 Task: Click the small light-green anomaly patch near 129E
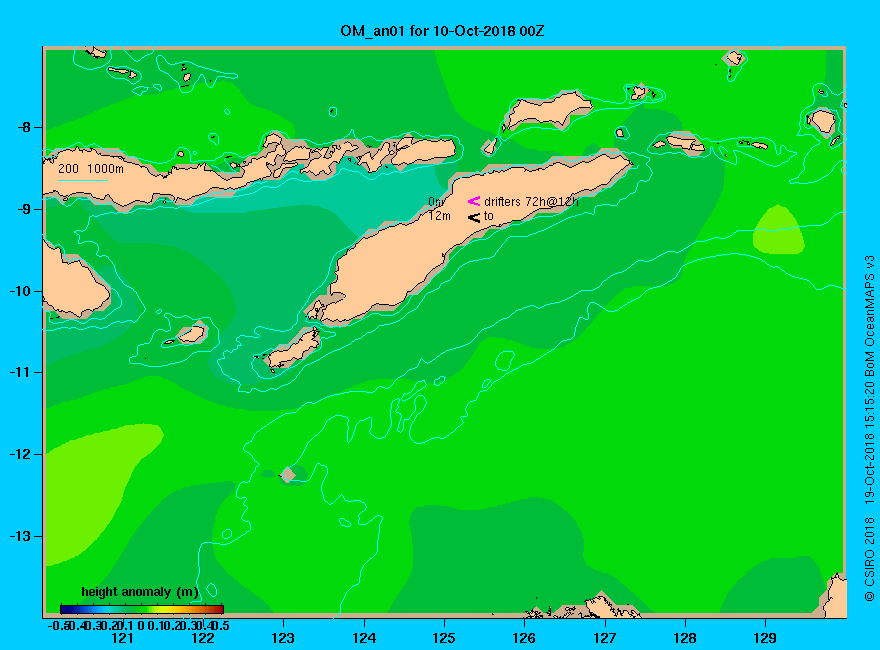pyautogui.click(x=778, y=230)
